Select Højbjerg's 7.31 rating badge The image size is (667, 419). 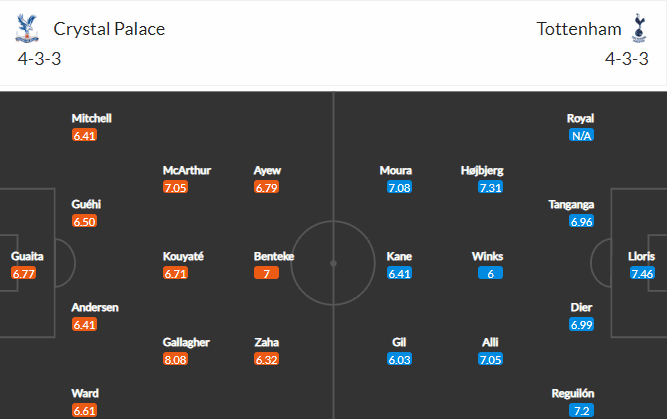pos(490,187)
